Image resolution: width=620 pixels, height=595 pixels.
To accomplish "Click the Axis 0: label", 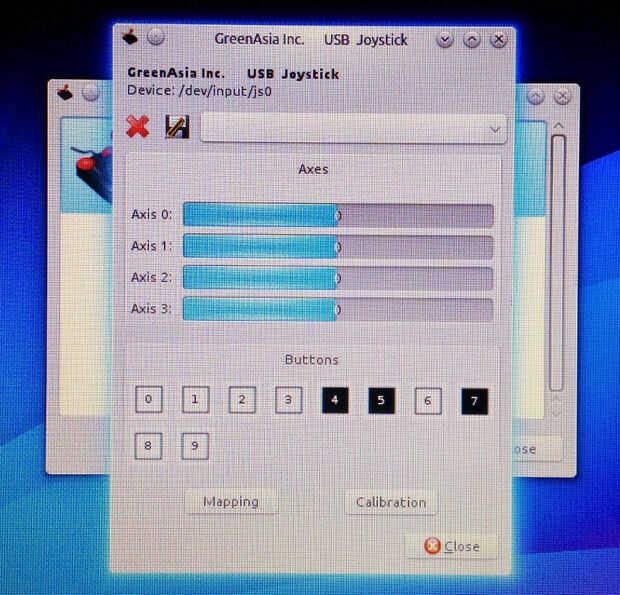I will tap(151, 215).
